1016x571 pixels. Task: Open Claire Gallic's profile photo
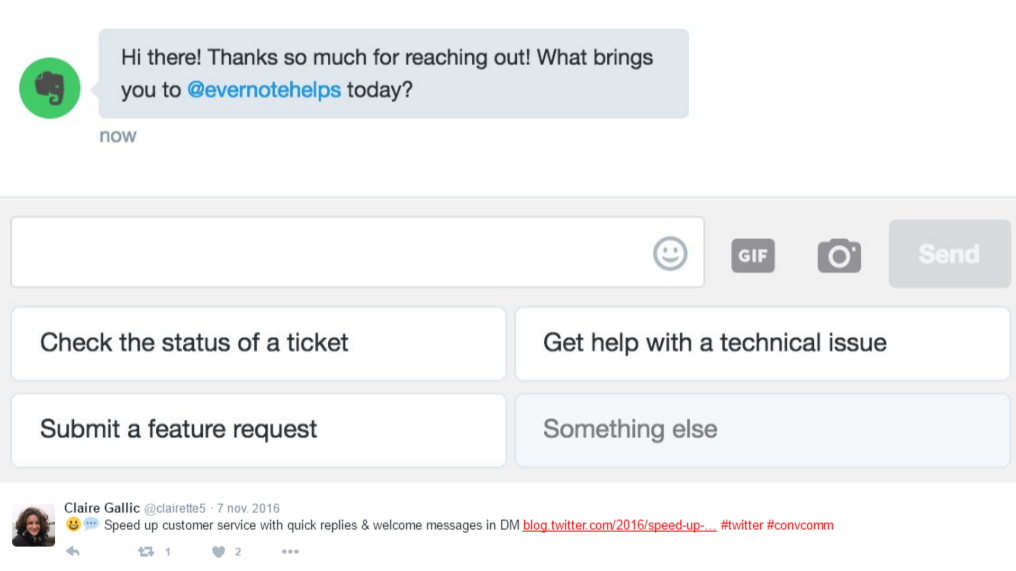point(33,525)
